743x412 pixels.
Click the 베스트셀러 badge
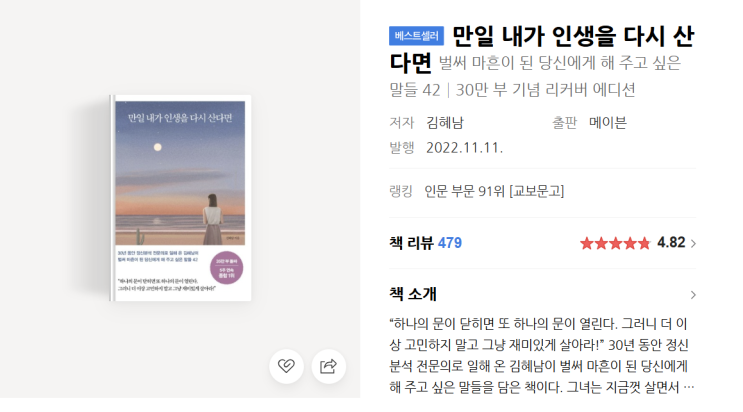[x=416, y=36]
